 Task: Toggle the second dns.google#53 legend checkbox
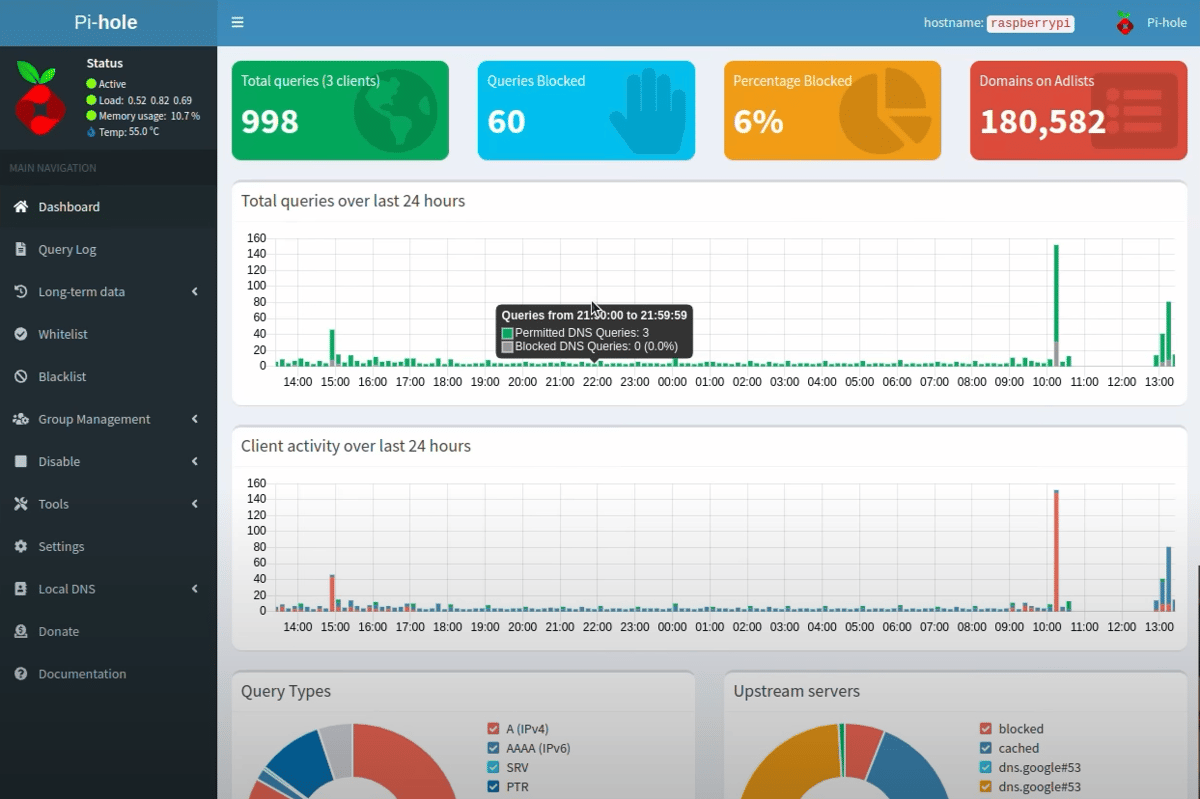pyautogui.click(x=986, y=787)
